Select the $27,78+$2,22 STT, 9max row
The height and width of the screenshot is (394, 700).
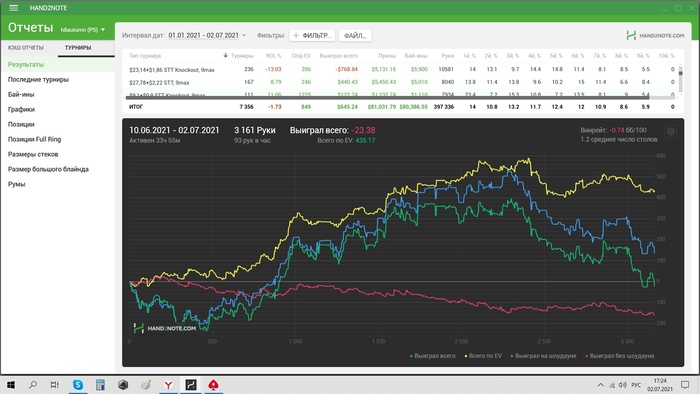400,82
